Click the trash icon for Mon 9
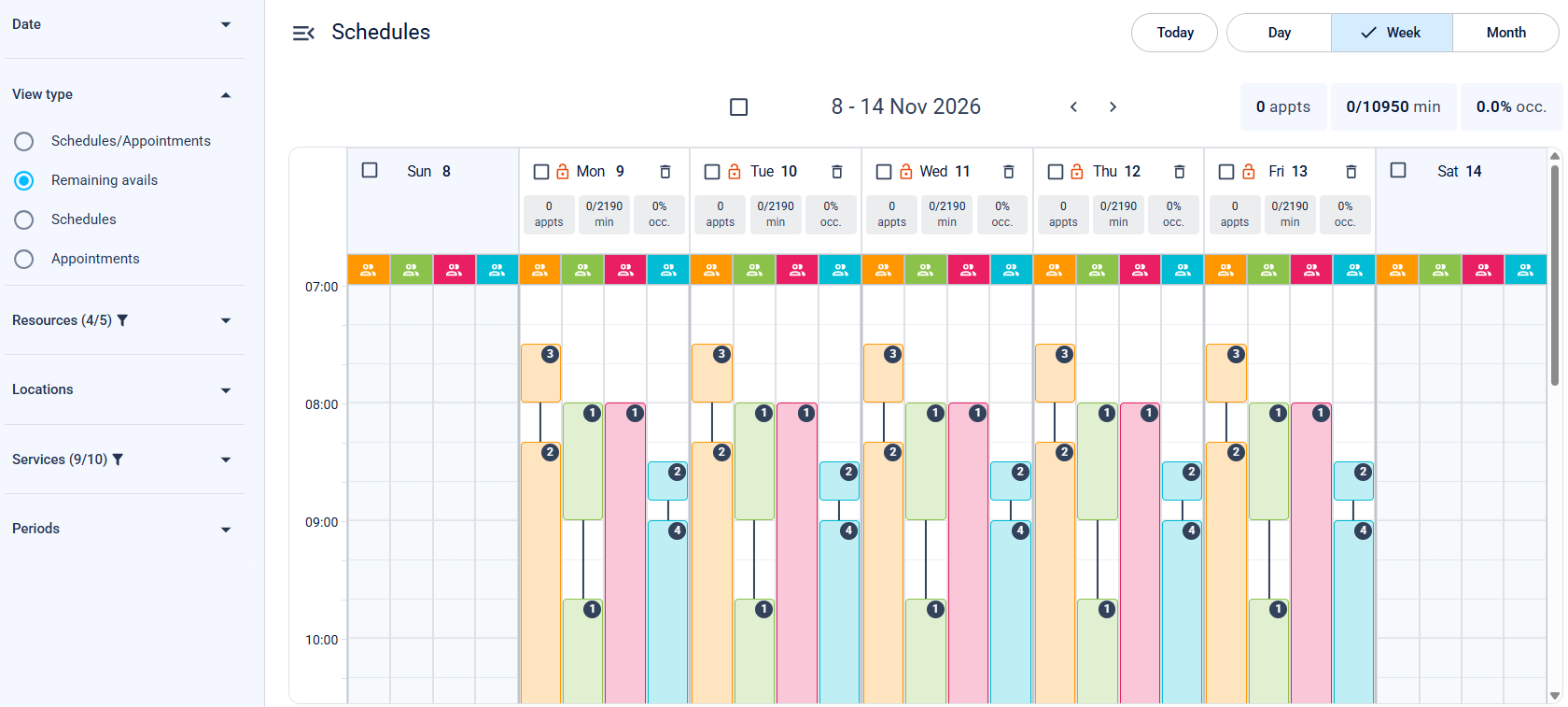 (x=665, y=172)
